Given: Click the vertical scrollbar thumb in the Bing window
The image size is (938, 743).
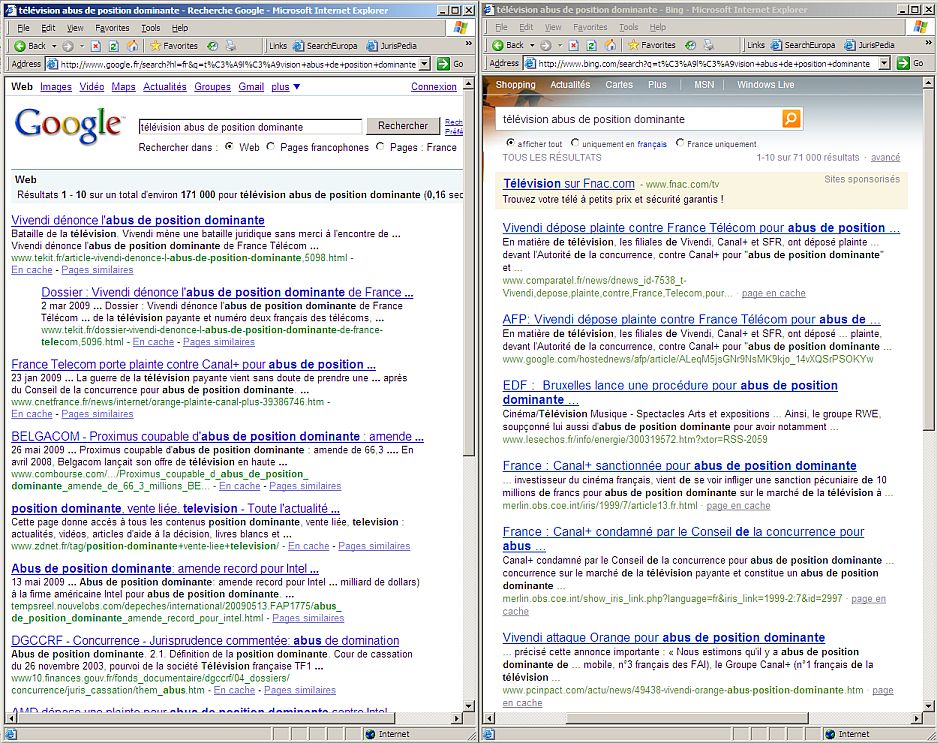Looking at the screenshot, I should point(928,260).
